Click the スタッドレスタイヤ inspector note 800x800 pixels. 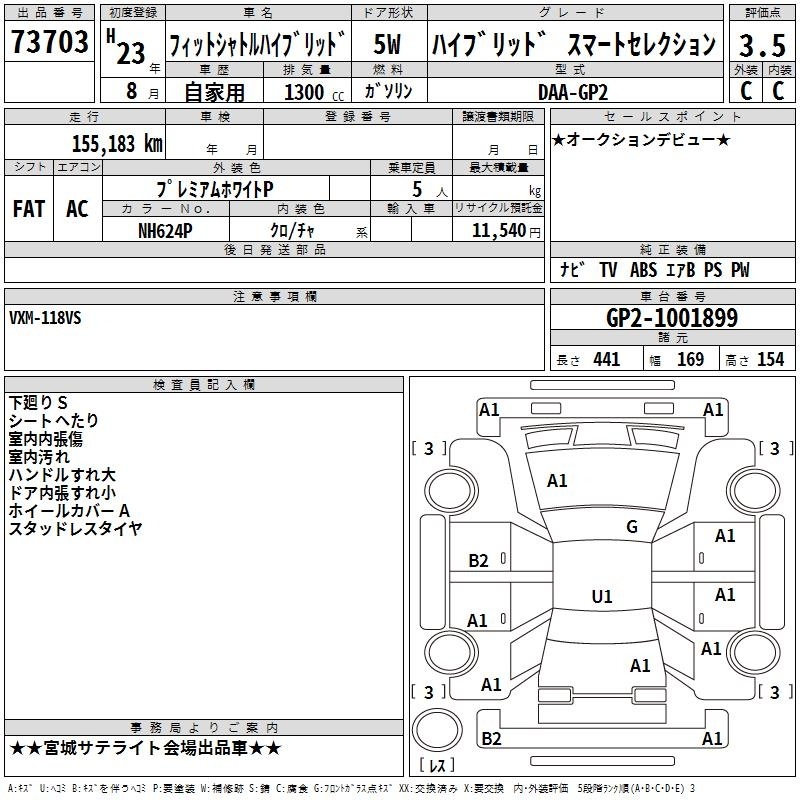(x=75, y=527)
